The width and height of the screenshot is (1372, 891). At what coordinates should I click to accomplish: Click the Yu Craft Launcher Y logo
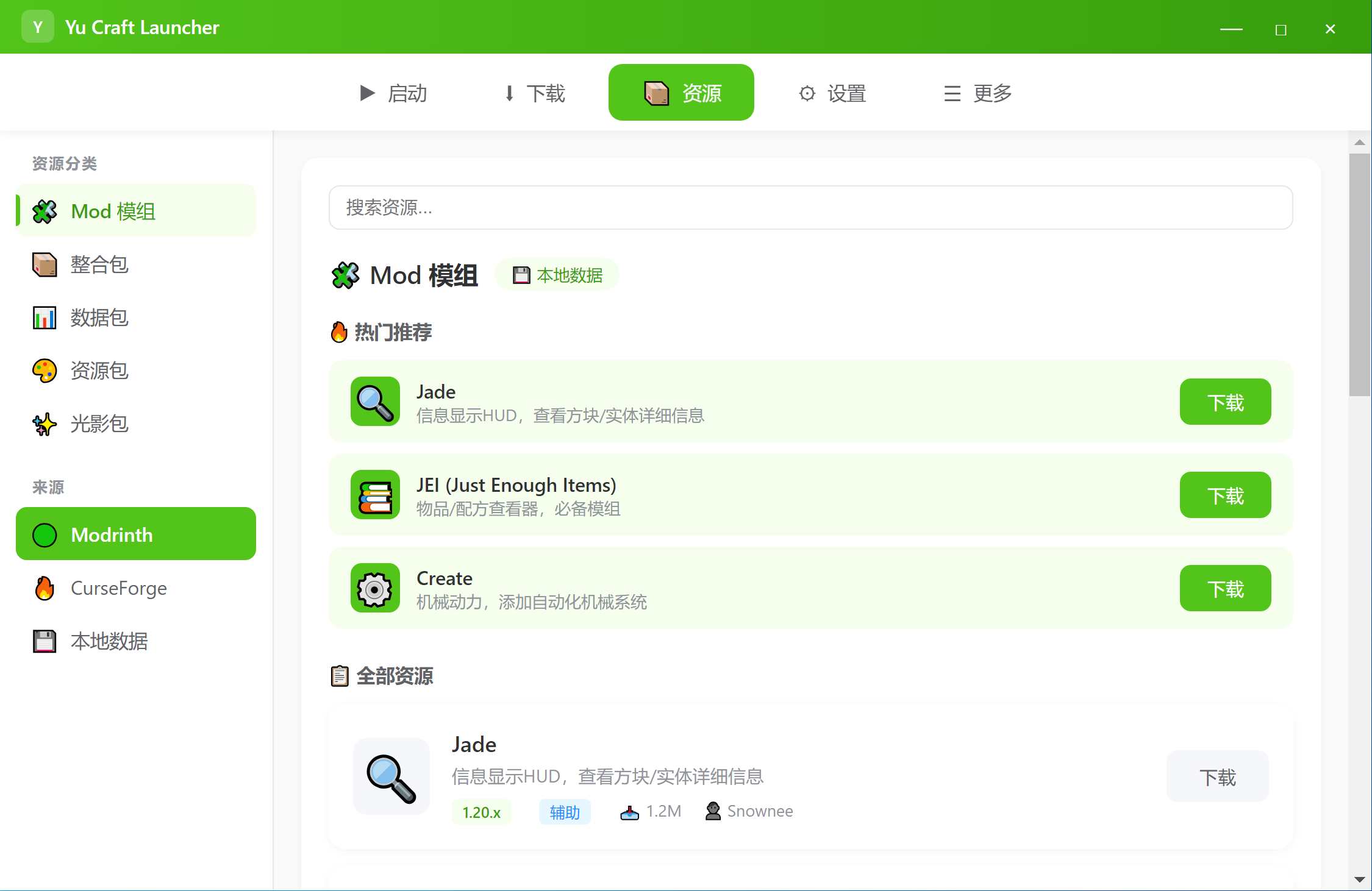coord(38,27)
